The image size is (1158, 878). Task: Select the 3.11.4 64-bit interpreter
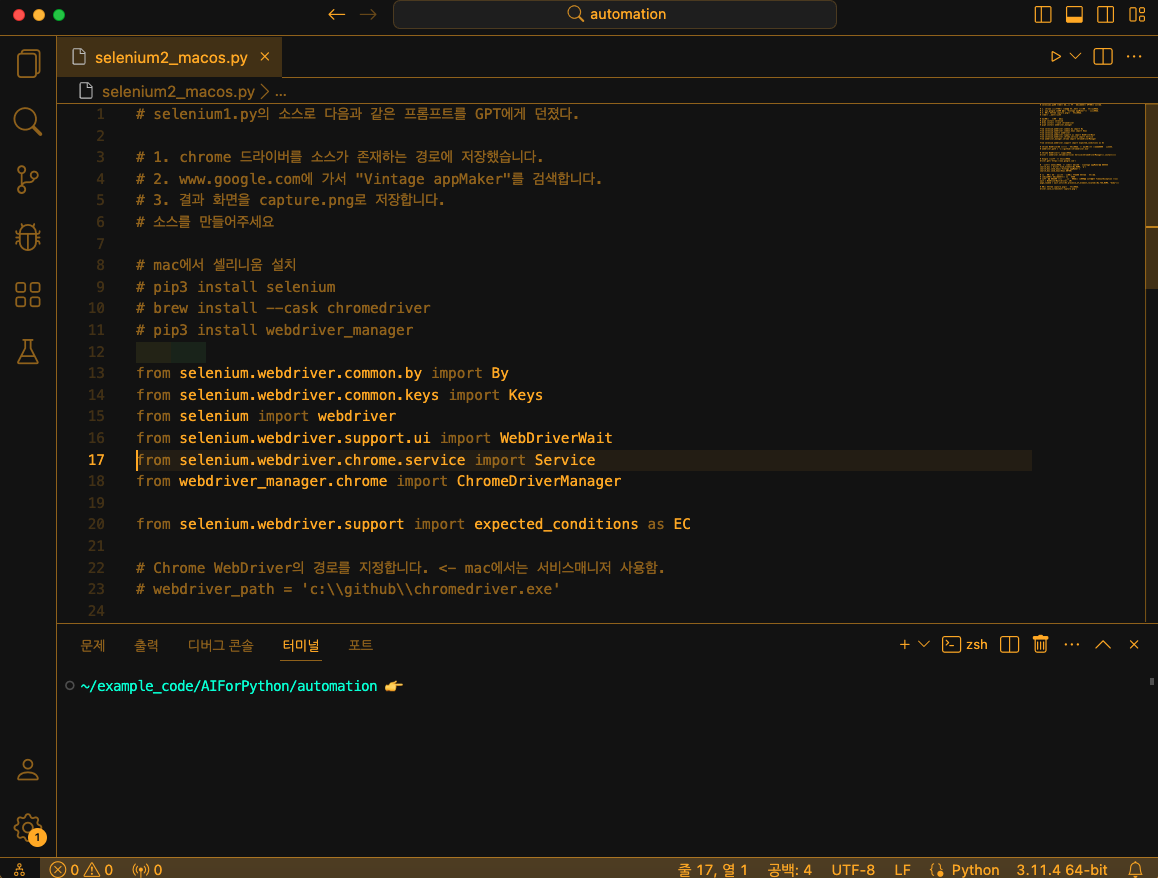[x=1061, y=869]
